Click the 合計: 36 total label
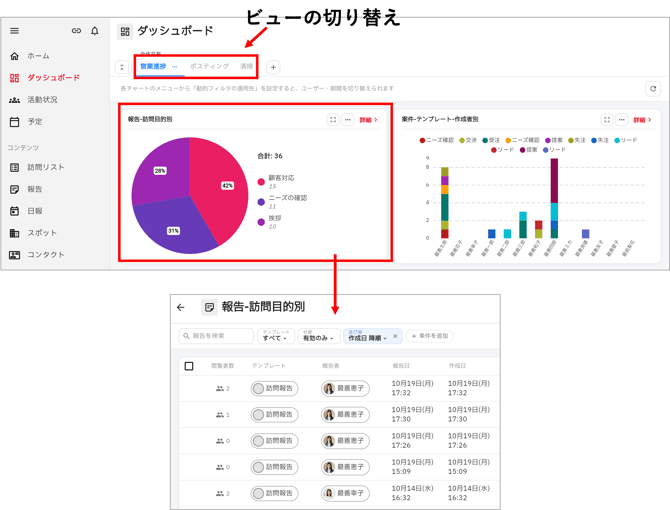 point(270,156)
